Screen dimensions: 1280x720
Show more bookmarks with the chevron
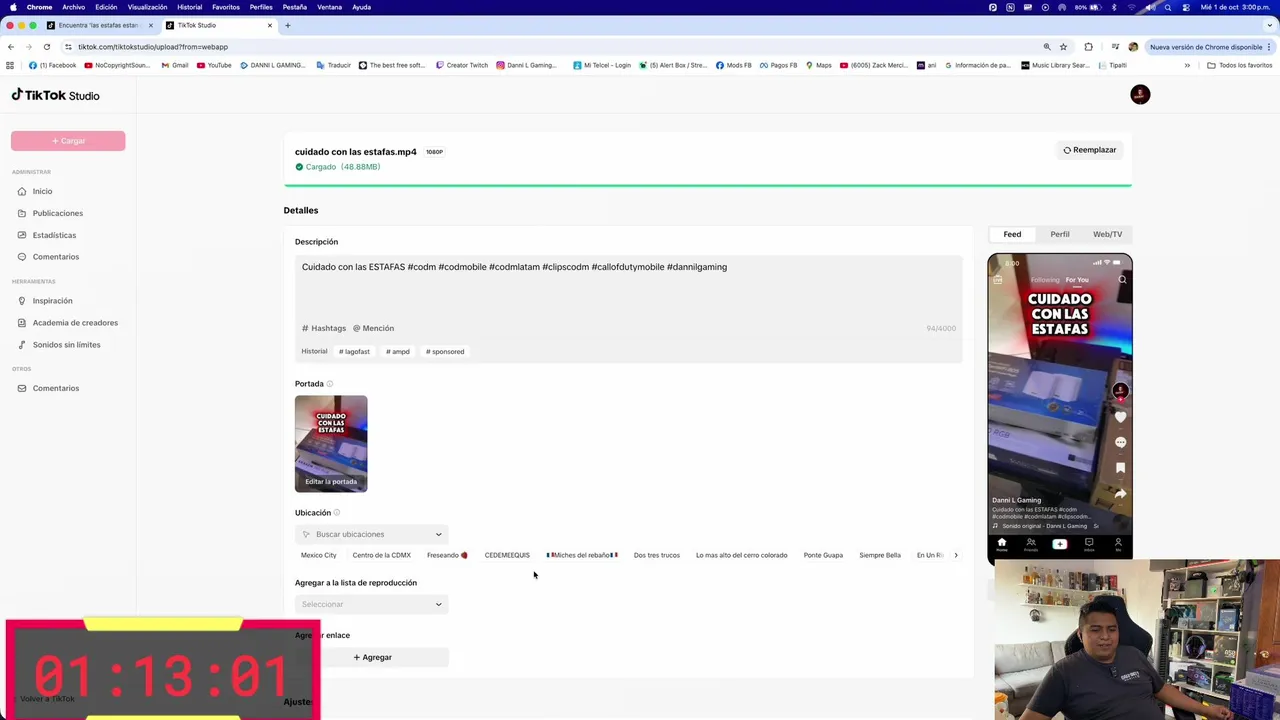(x=1187, y=65)
